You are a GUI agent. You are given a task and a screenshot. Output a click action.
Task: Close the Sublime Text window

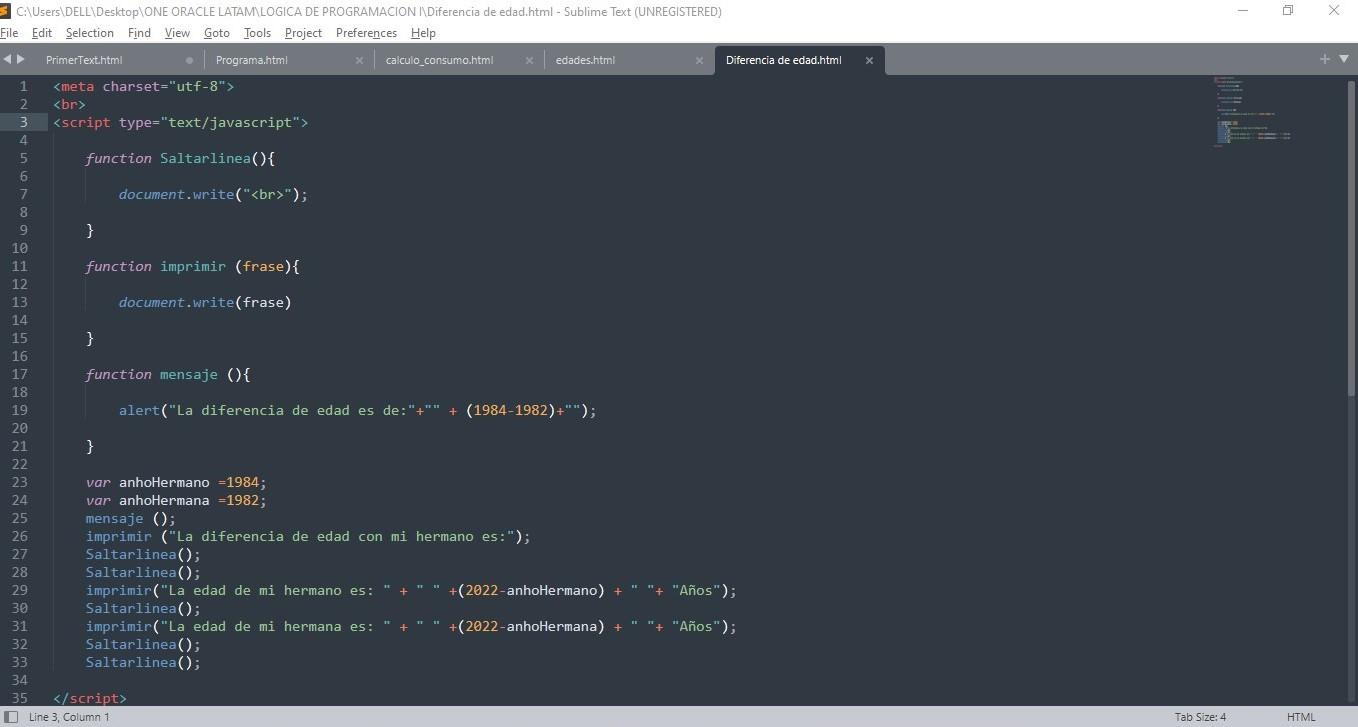pos(1334,11)
